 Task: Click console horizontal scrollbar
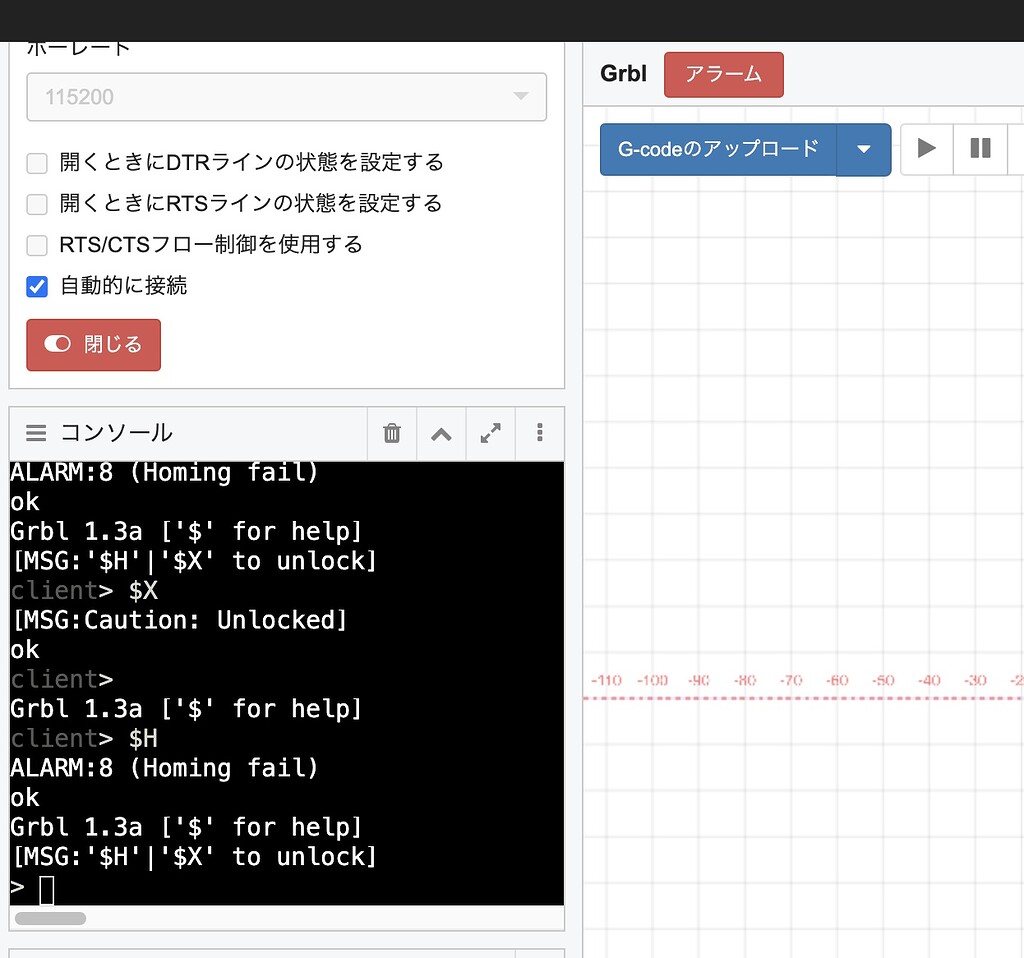50,918
